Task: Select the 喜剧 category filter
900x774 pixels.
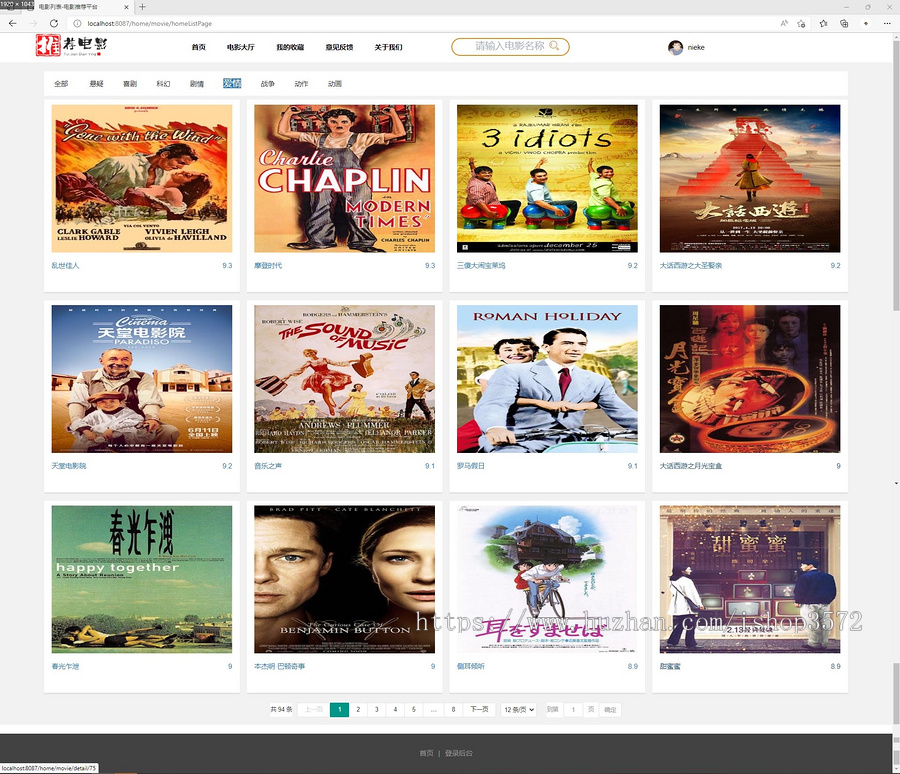Action: click(x=130, y=84)
